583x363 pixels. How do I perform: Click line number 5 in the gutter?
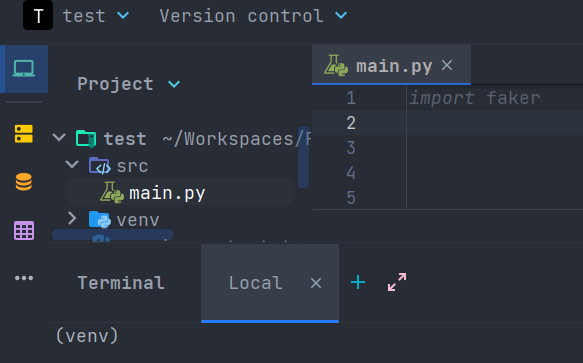(x=351, y=198)
